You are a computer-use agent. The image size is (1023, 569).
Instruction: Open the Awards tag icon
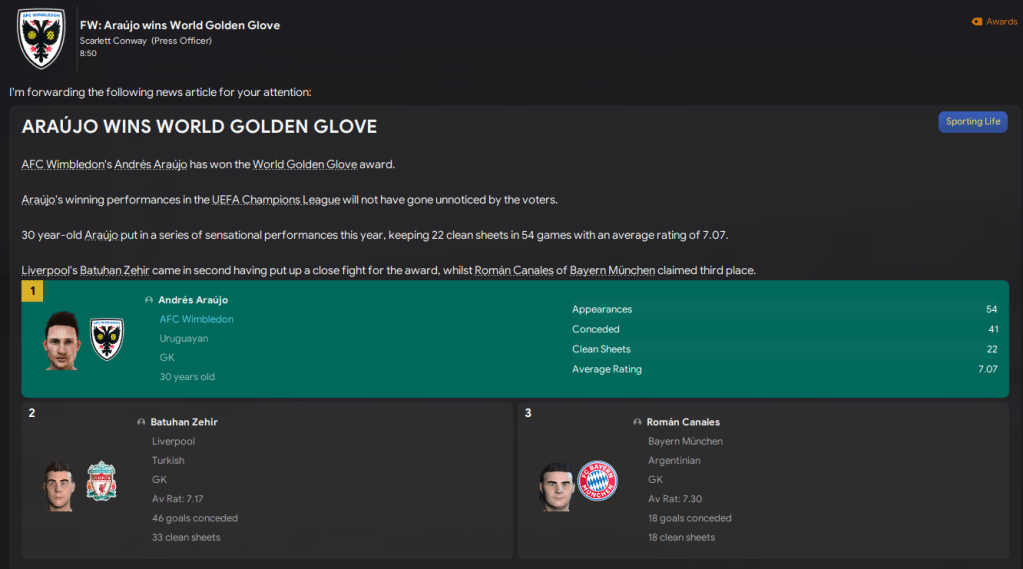click(x=977, y=21)
